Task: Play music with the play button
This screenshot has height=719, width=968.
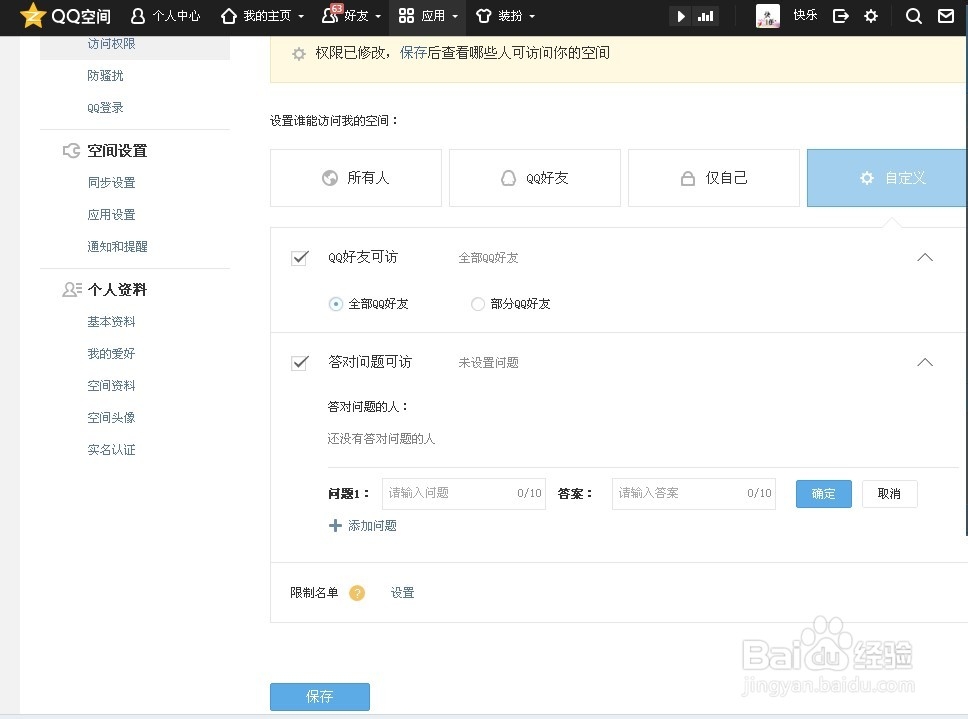Action: 681,16
